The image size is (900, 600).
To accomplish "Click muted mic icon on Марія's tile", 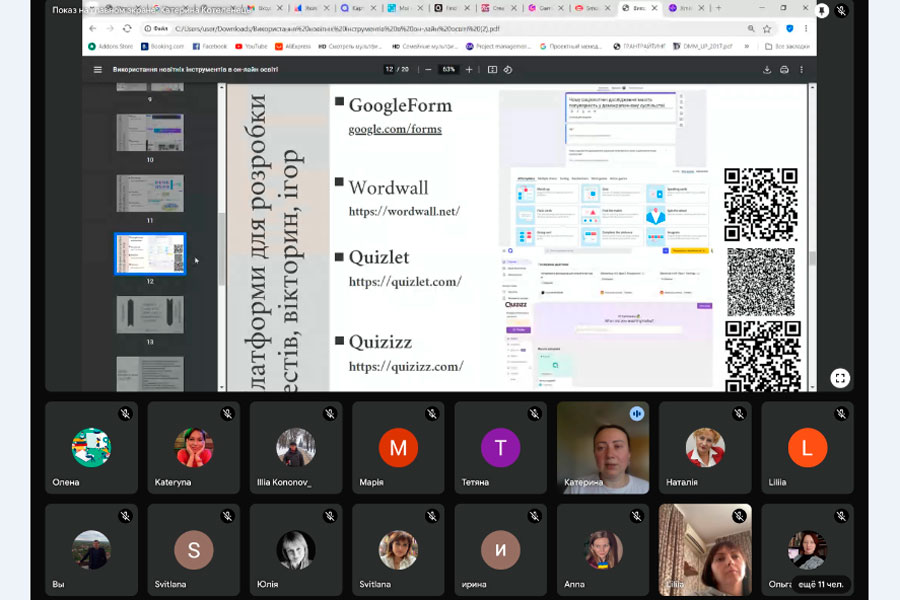I will click(432, 414).
